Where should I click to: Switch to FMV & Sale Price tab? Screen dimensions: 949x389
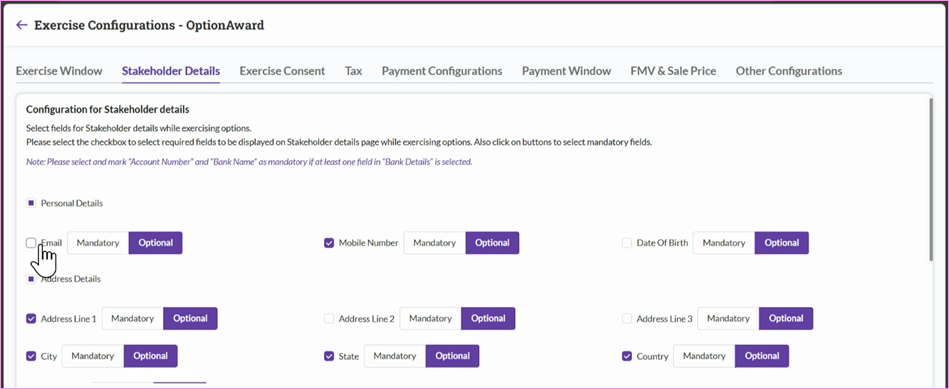pyautogui.click(x=673, y=71)
